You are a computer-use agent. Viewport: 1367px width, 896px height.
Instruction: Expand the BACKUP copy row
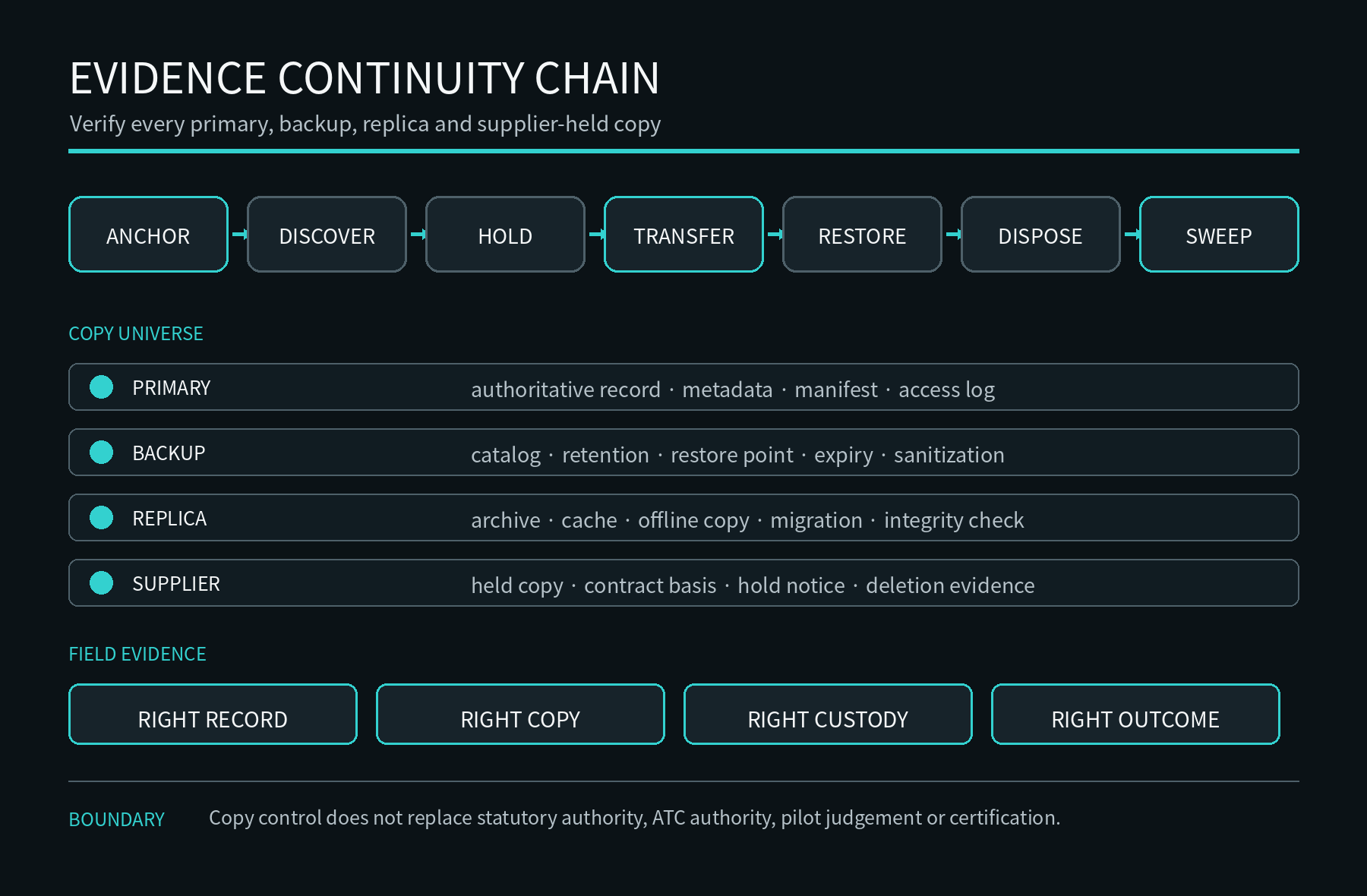click(x=683, y=453)
